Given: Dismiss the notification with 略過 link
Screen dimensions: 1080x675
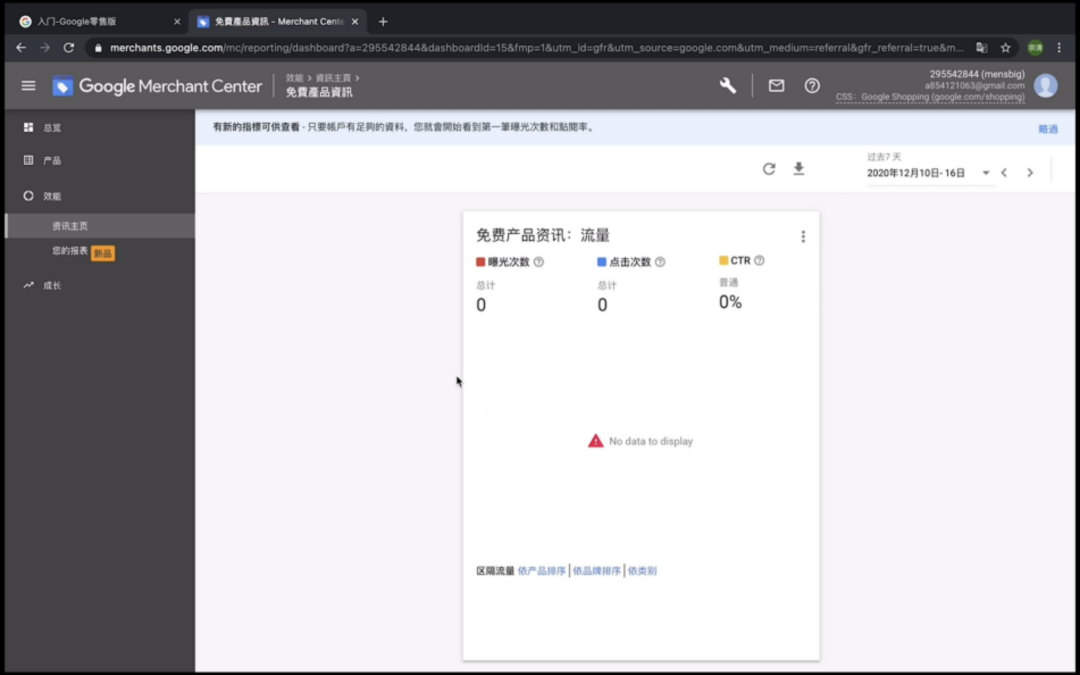Looking at the screenshot, I should pyautogui.click(x=1047, y=128).
